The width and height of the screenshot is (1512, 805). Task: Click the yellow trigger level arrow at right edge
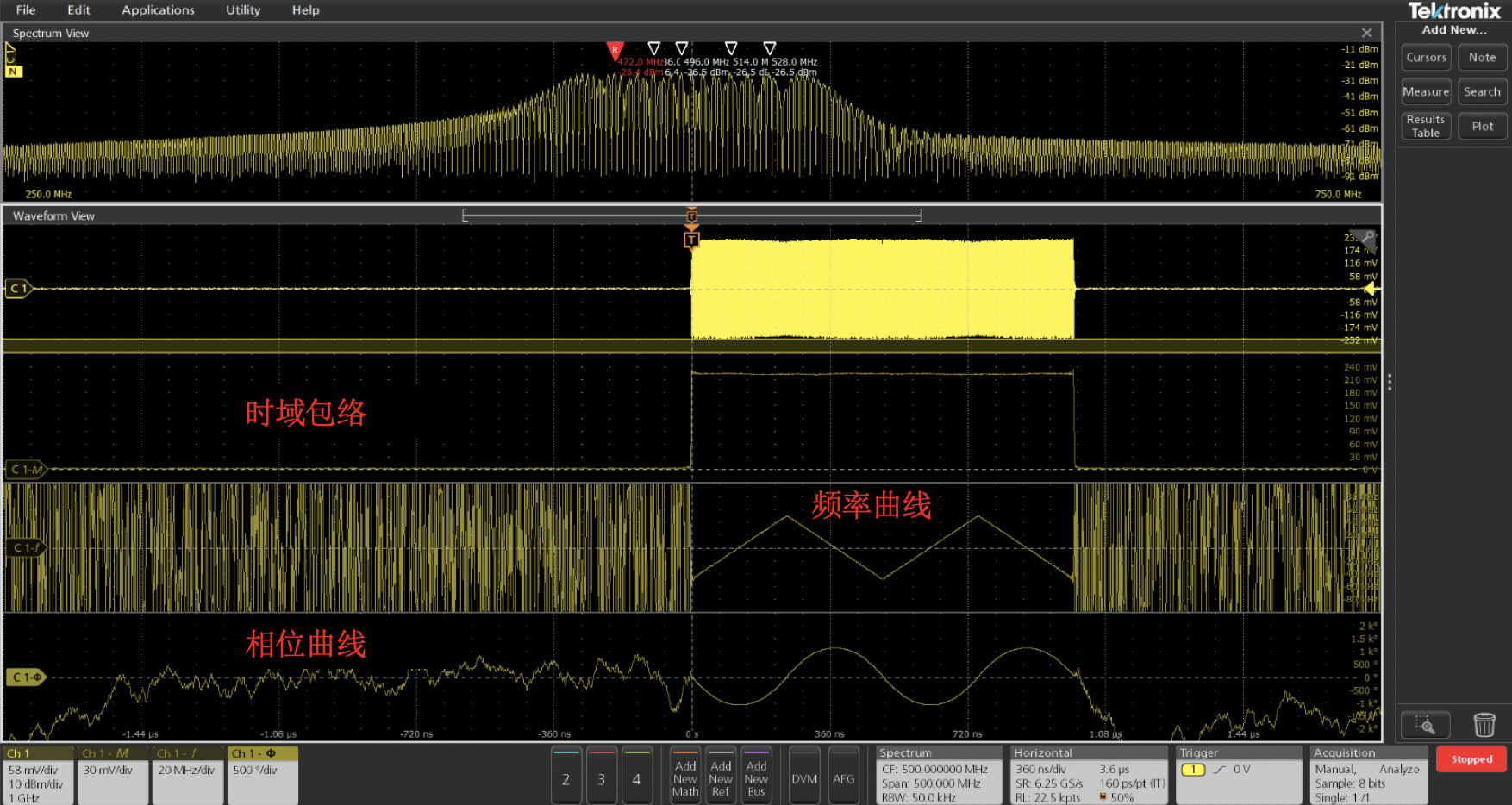click(x=1371, y=290)
